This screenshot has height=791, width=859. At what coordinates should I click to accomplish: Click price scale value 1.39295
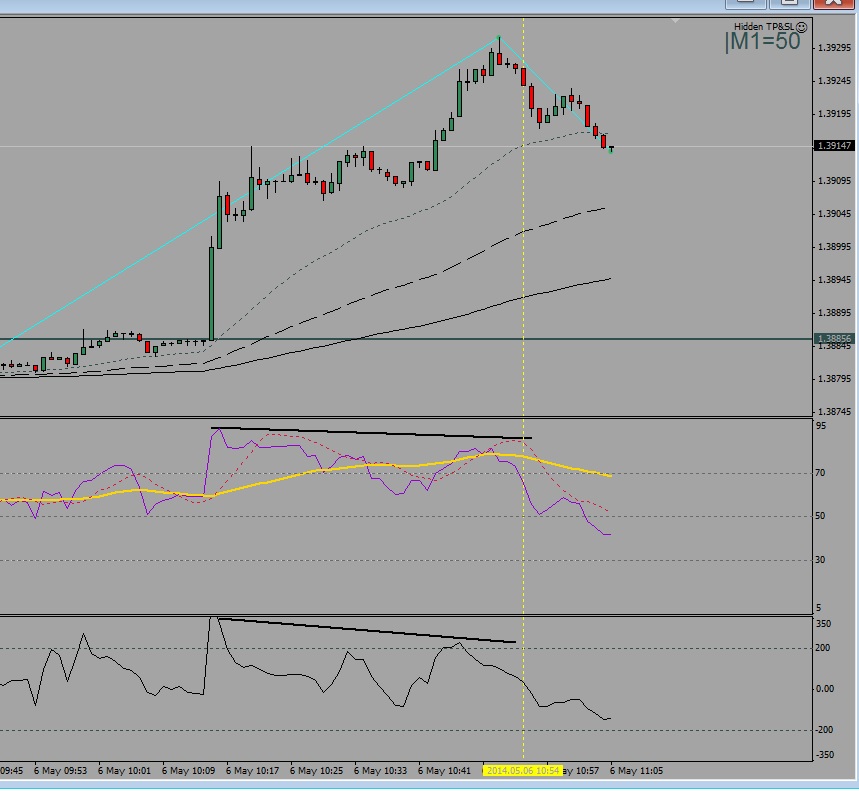tap(834, 48)
